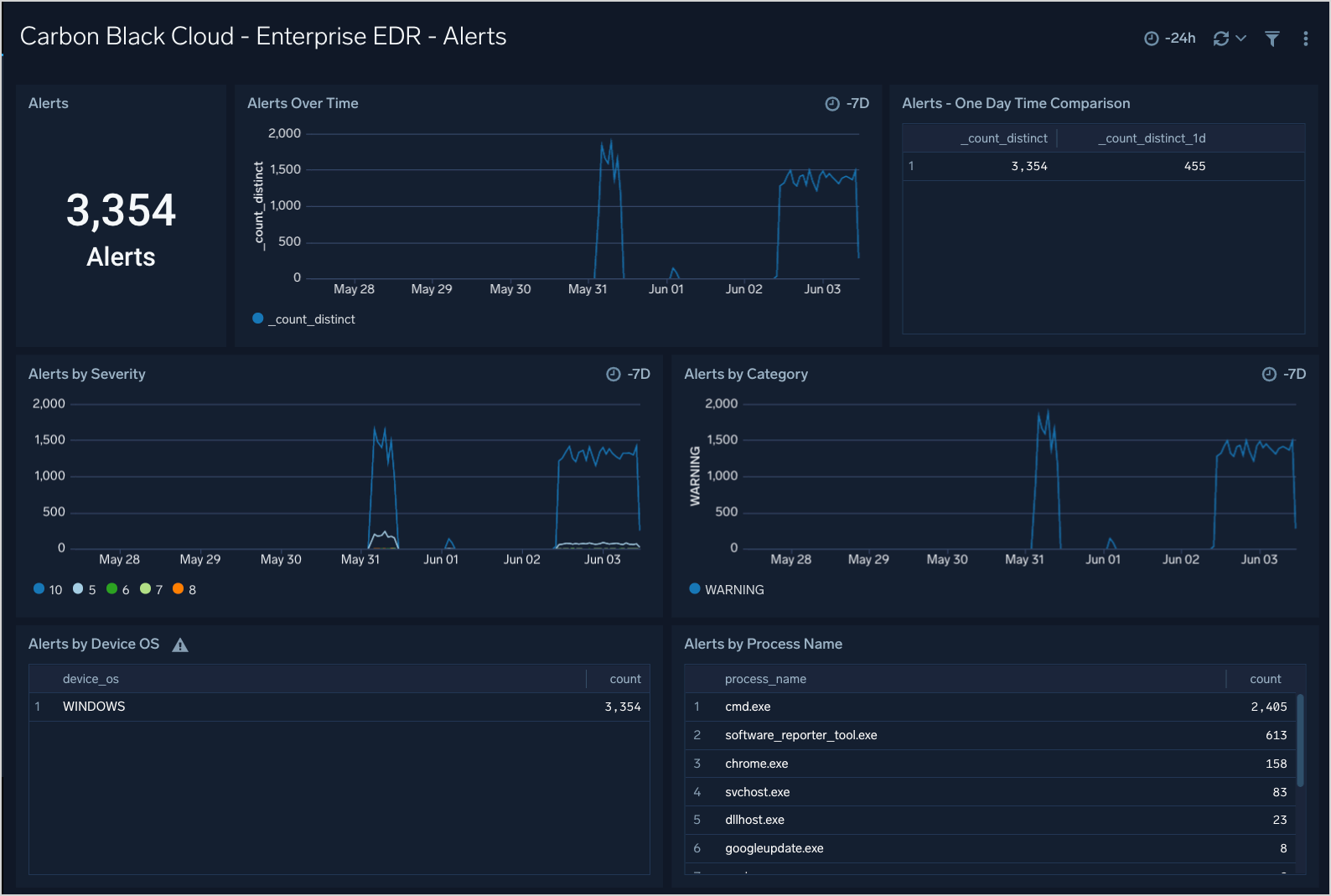The image size is (1331, 896).
Task: Click the _count_distinct legend in Alerts Over Time
Action: pos(304,319)
